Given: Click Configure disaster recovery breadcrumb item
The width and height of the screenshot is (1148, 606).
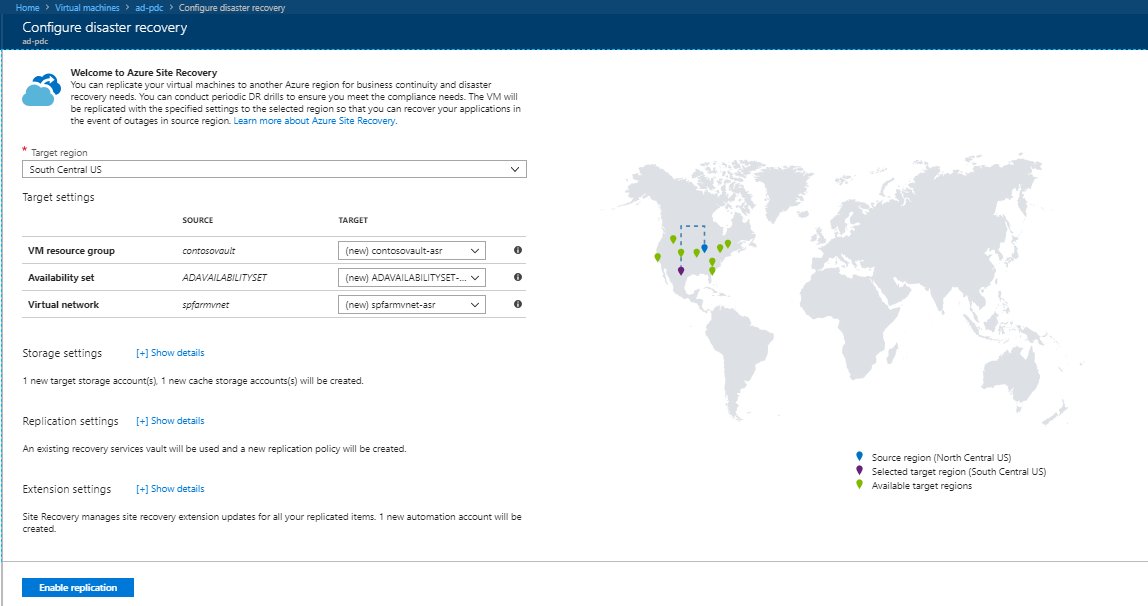Looking at the screenshot, I should click(232, 7).
